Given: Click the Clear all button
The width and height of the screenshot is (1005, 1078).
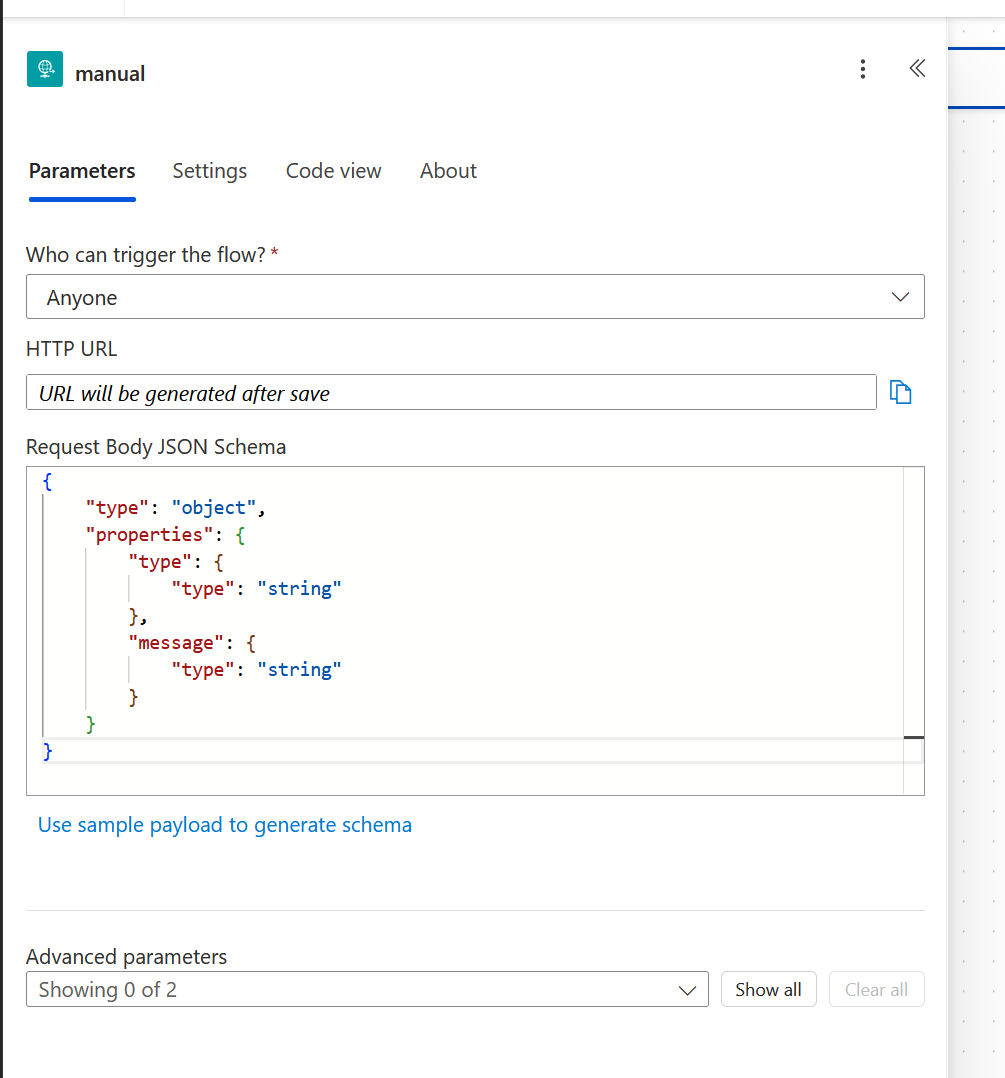Looking at the screenshot, I should click(876, 990).
